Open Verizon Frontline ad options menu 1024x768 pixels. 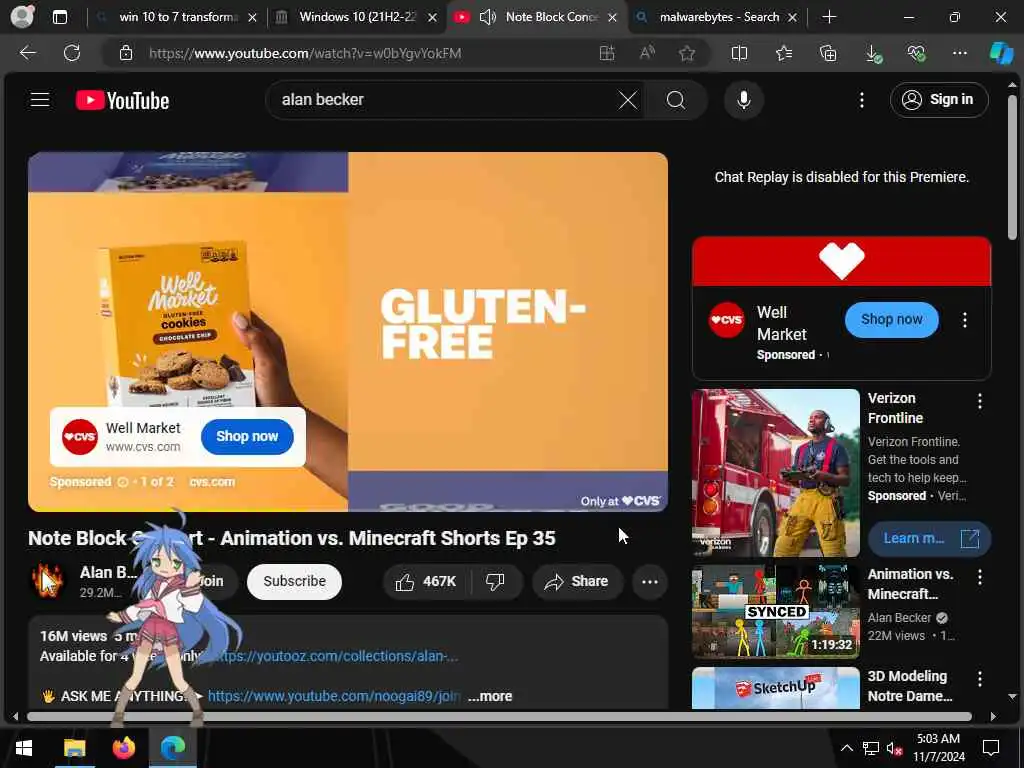(979, 401)
